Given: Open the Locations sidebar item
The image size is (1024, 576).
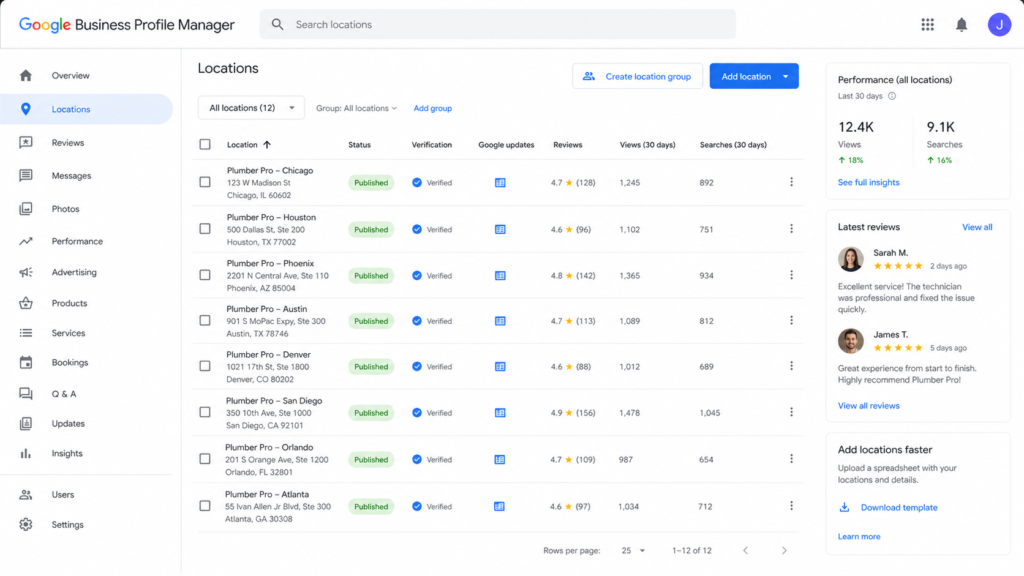Looking at the screenshot, I should click(86, 109).
